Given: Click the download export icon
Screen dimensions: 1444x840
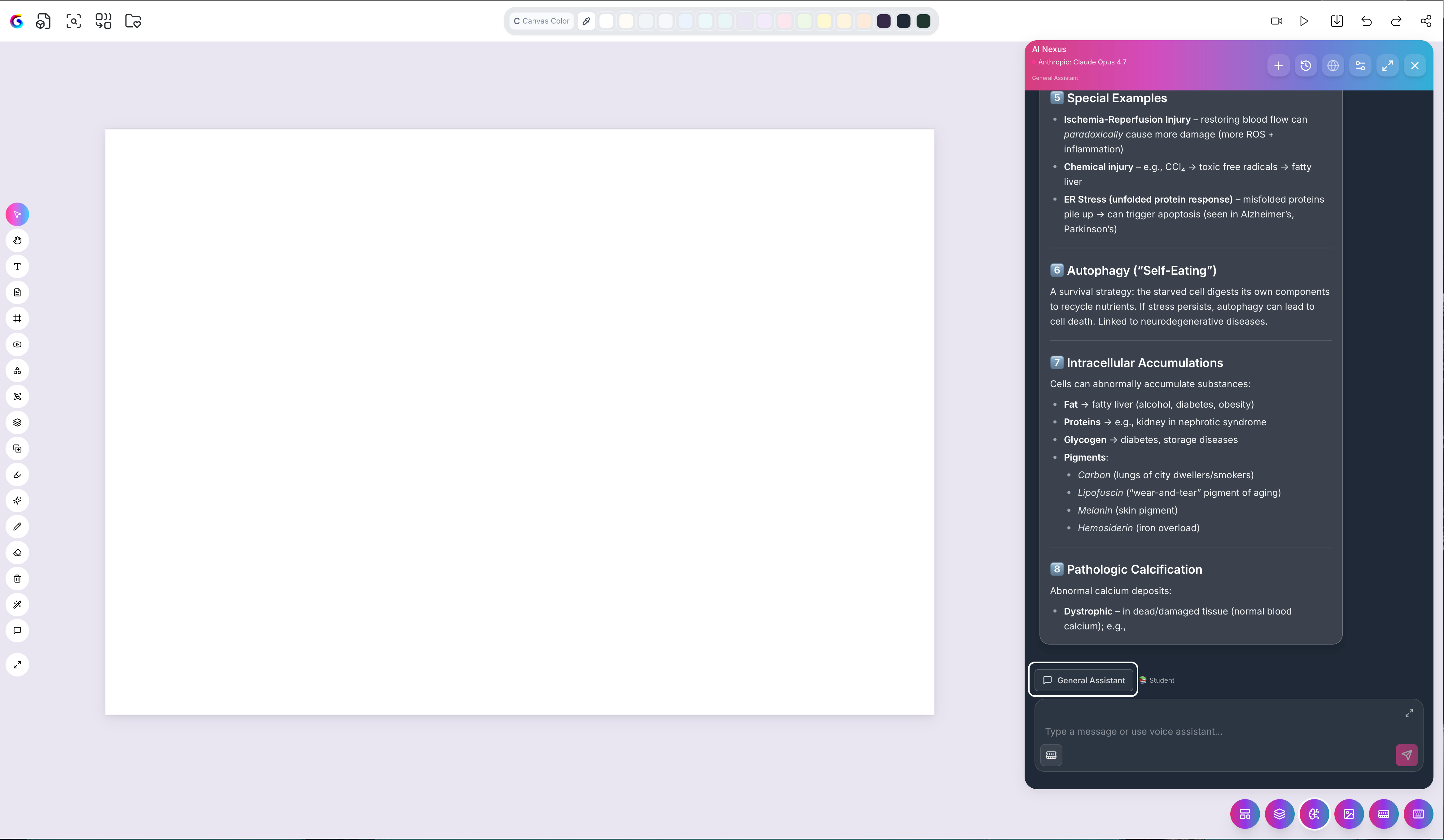Looking at the screenshot, I should tap(1337, 21).
